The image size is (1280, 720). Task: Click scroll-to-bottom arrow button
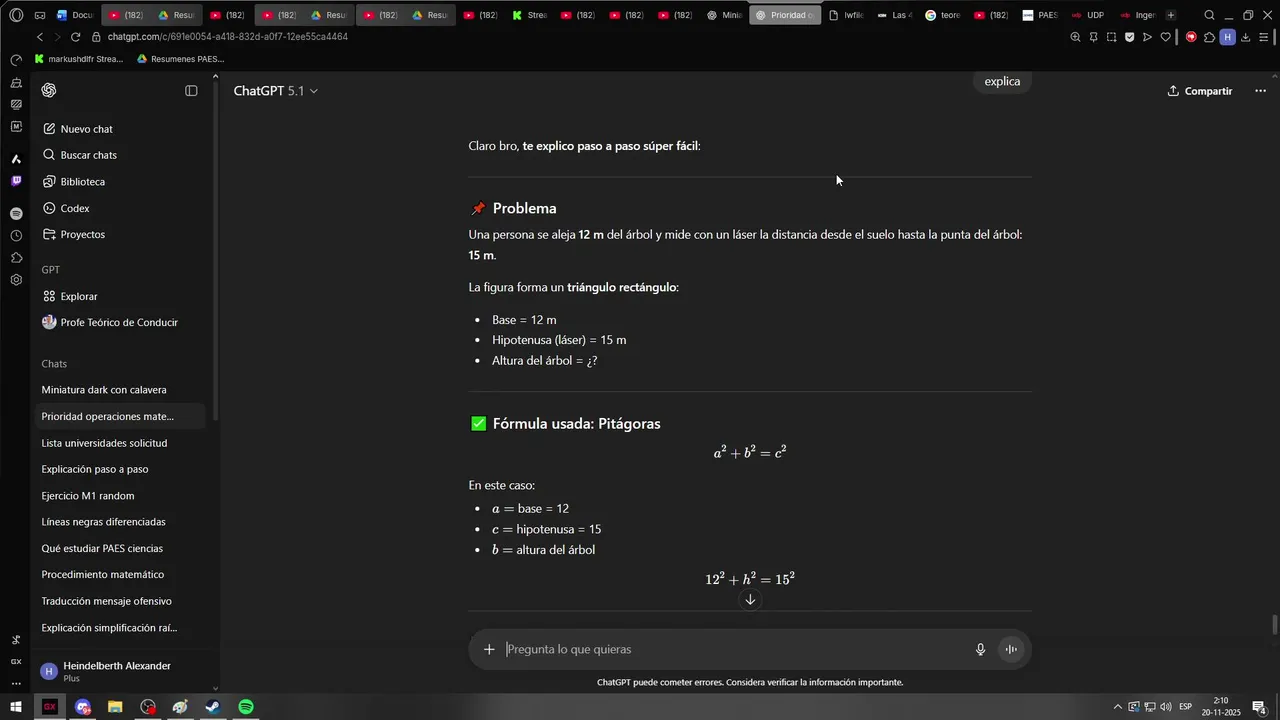(750, 599)
